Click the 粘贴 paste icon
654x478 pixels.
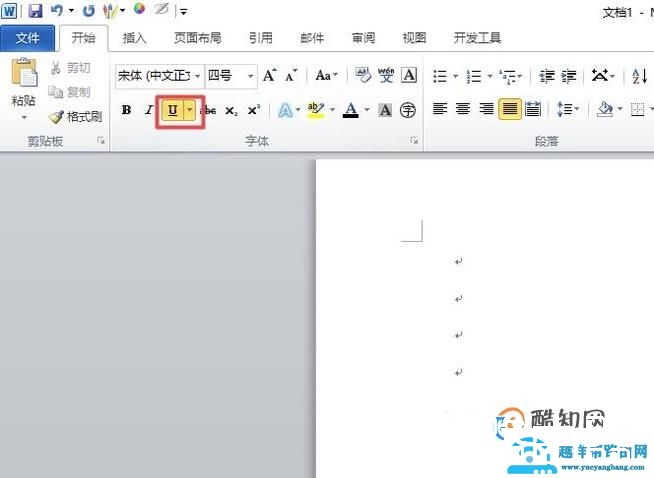(x=24, y=73)
